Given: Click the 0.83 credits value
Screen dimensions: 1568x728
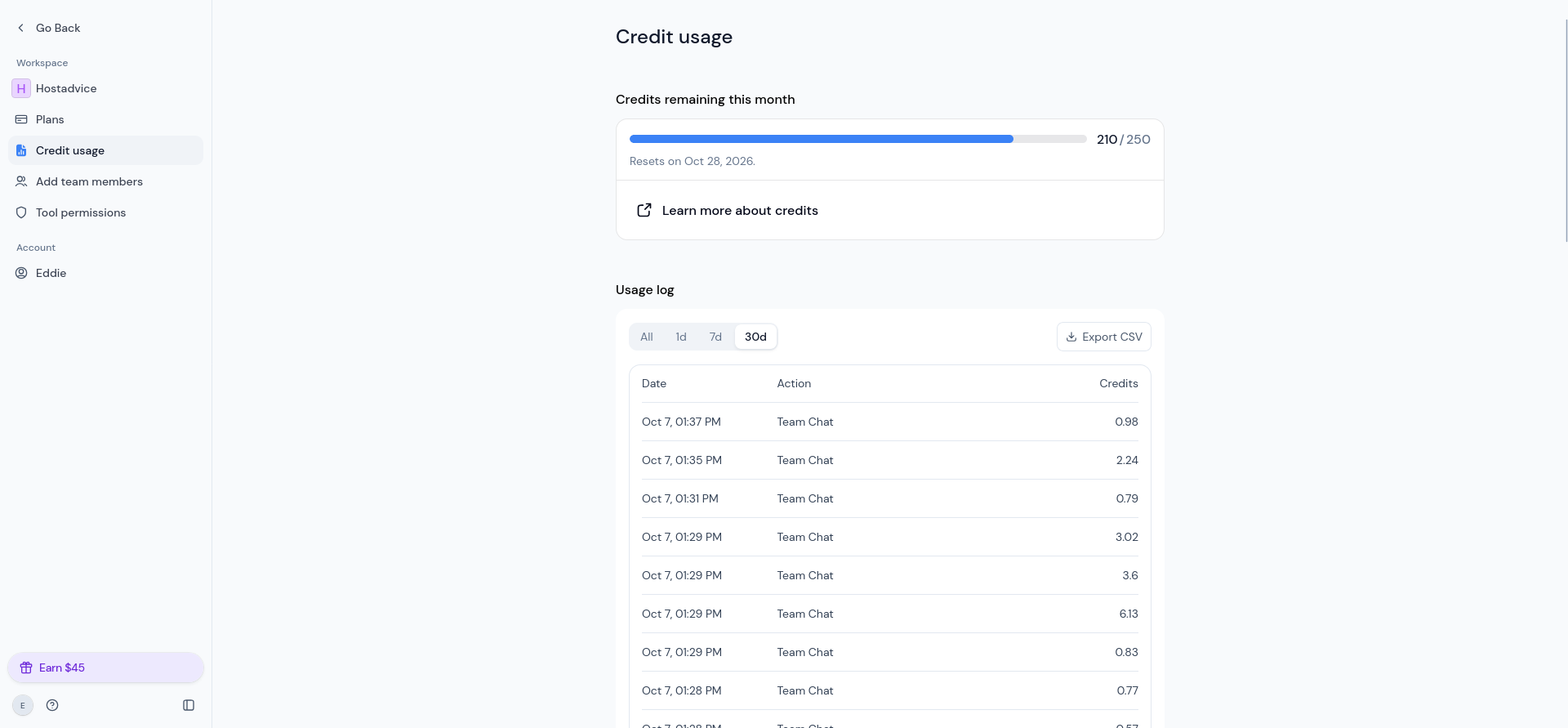Looking at the screenshot, I should [1126, 652].
